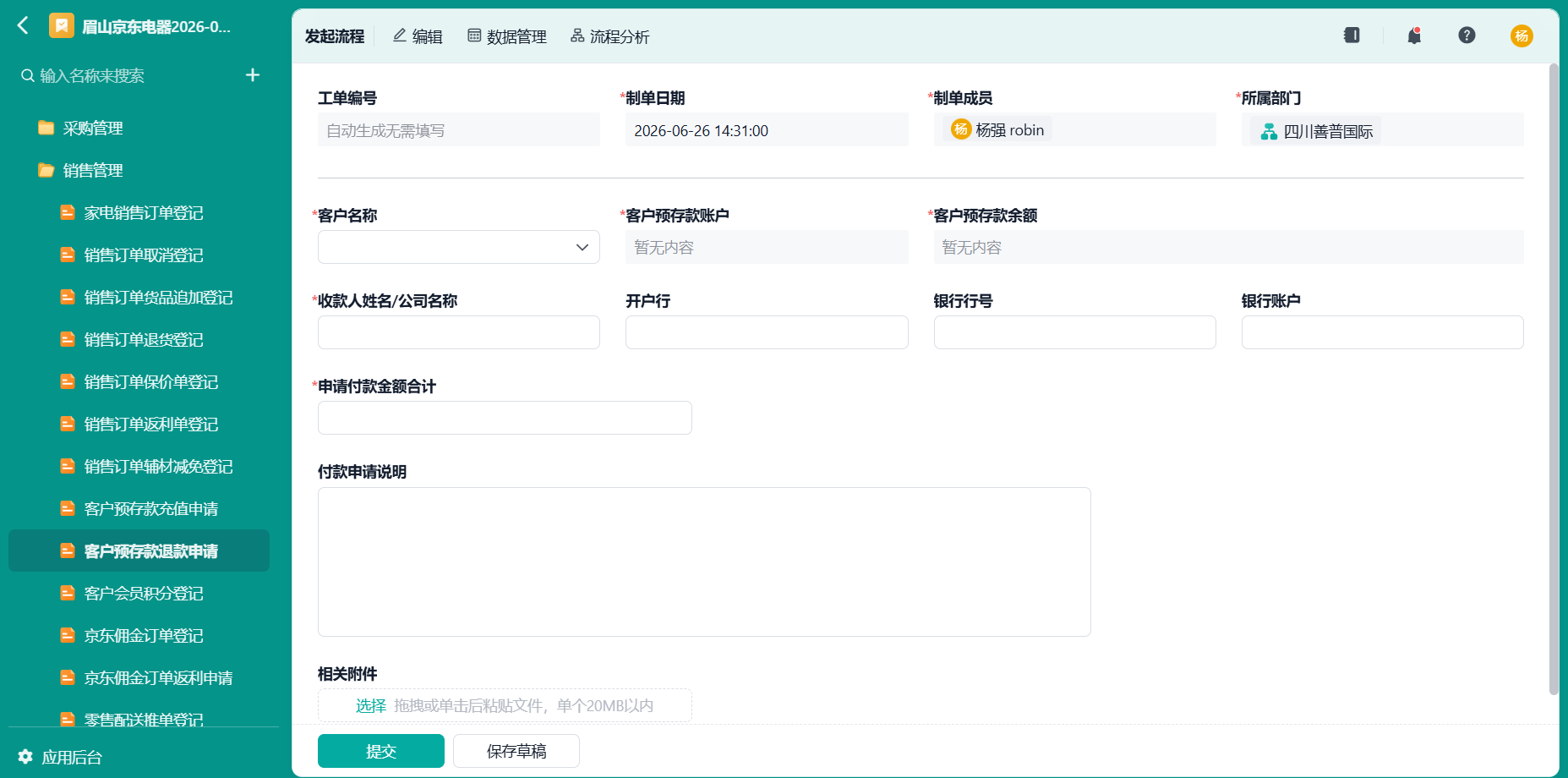
Task: Click 选择 to attach a file
Action: pos(370,705)
